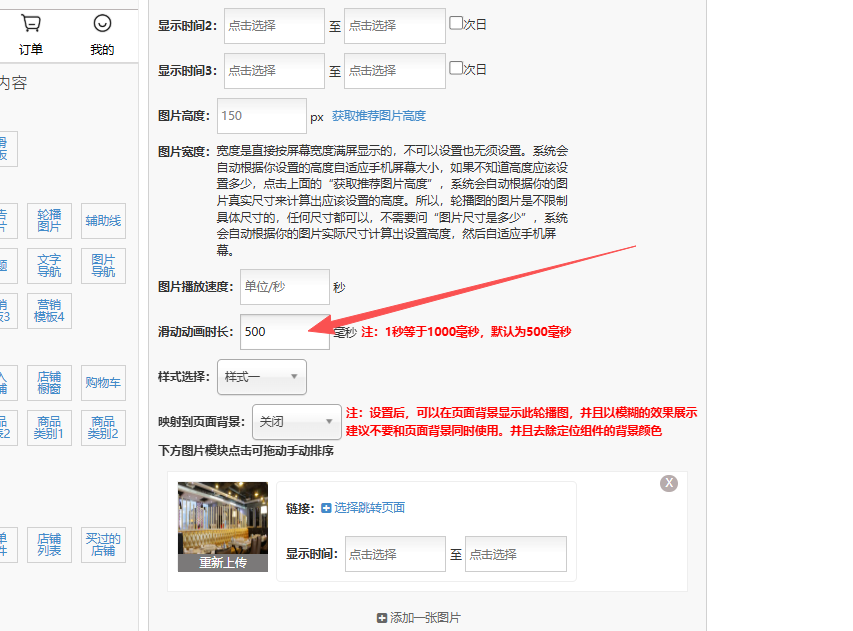The width and height of the screenshot is (853, 631).
Task: Select the 店铺橱窗 shop showcase component
Action: coord(50,381)
